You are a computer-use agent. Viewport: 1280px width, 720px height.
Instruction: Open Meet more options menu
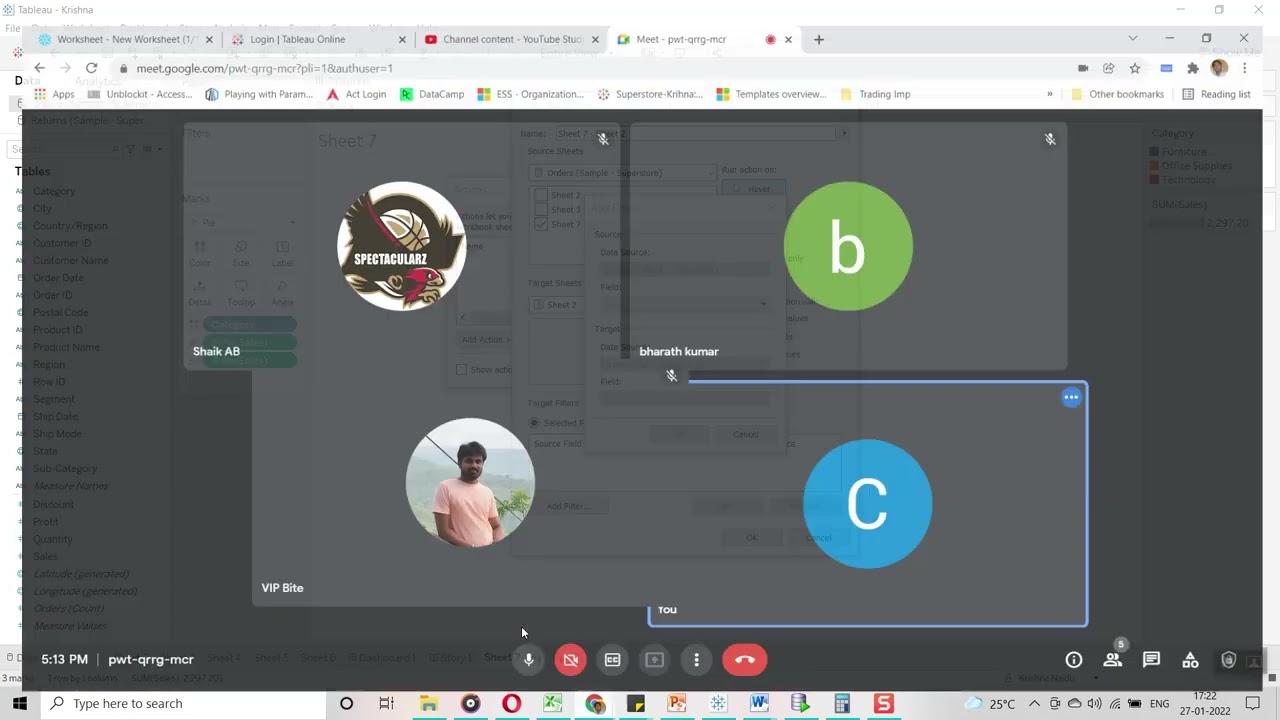tap(697, 660)
